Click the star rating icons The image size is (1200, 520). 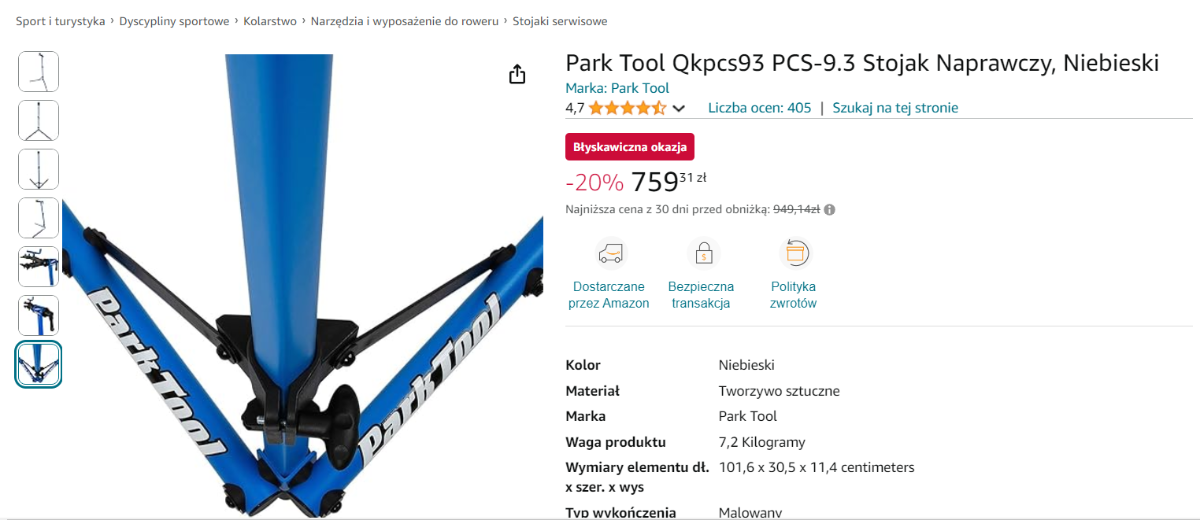(627, 108)
